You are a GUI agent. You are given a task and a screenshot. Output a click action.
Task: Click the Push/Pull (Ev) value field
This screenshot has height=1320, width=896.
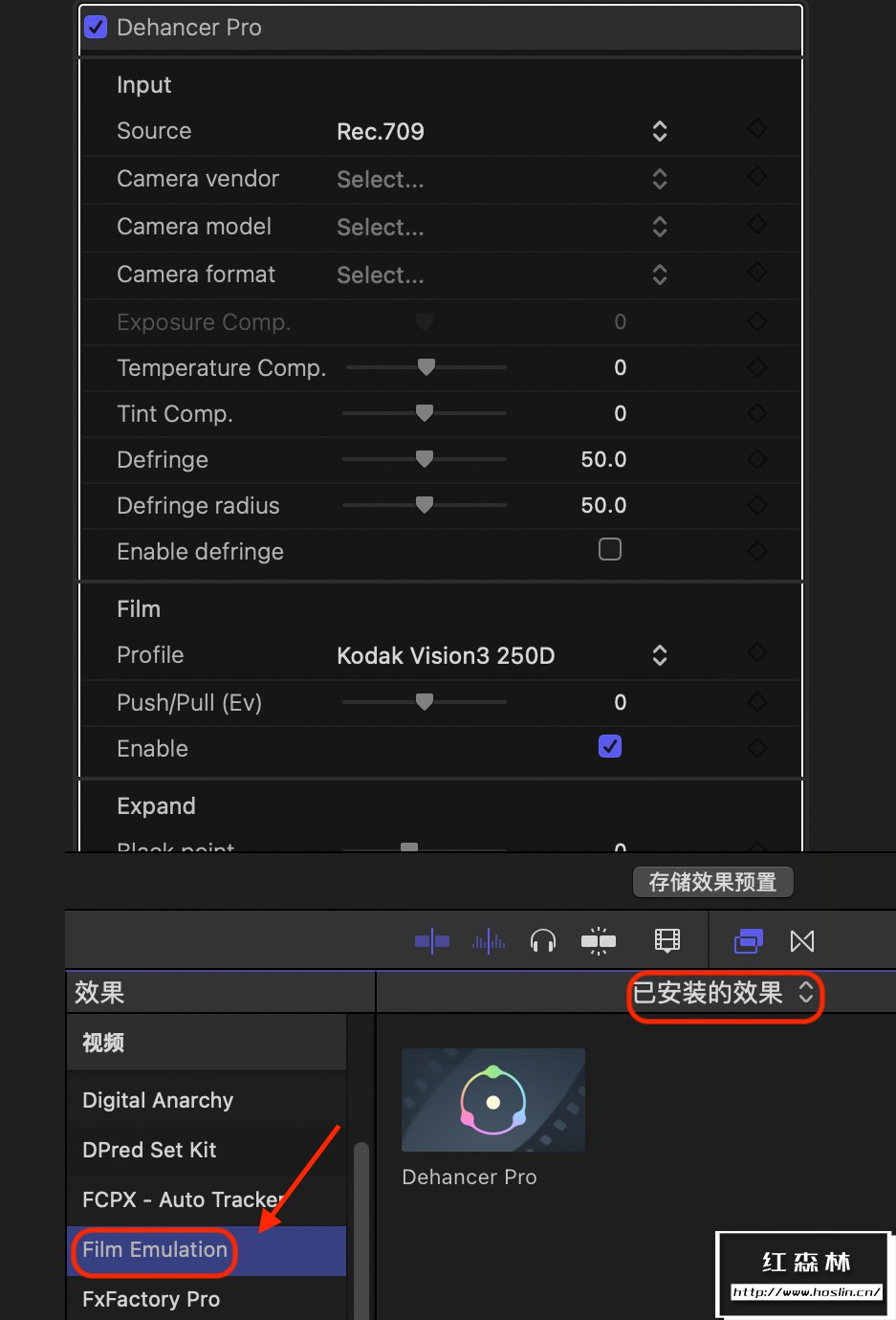621,702
